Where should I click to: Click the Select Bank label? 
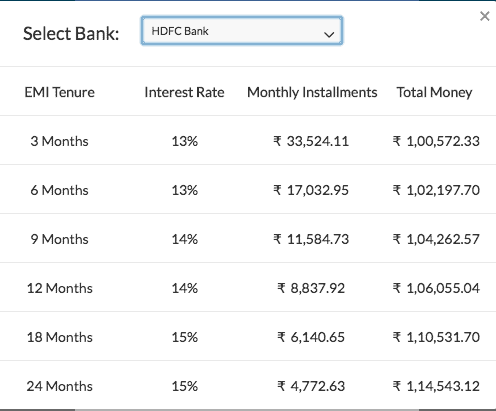[71, 34]
